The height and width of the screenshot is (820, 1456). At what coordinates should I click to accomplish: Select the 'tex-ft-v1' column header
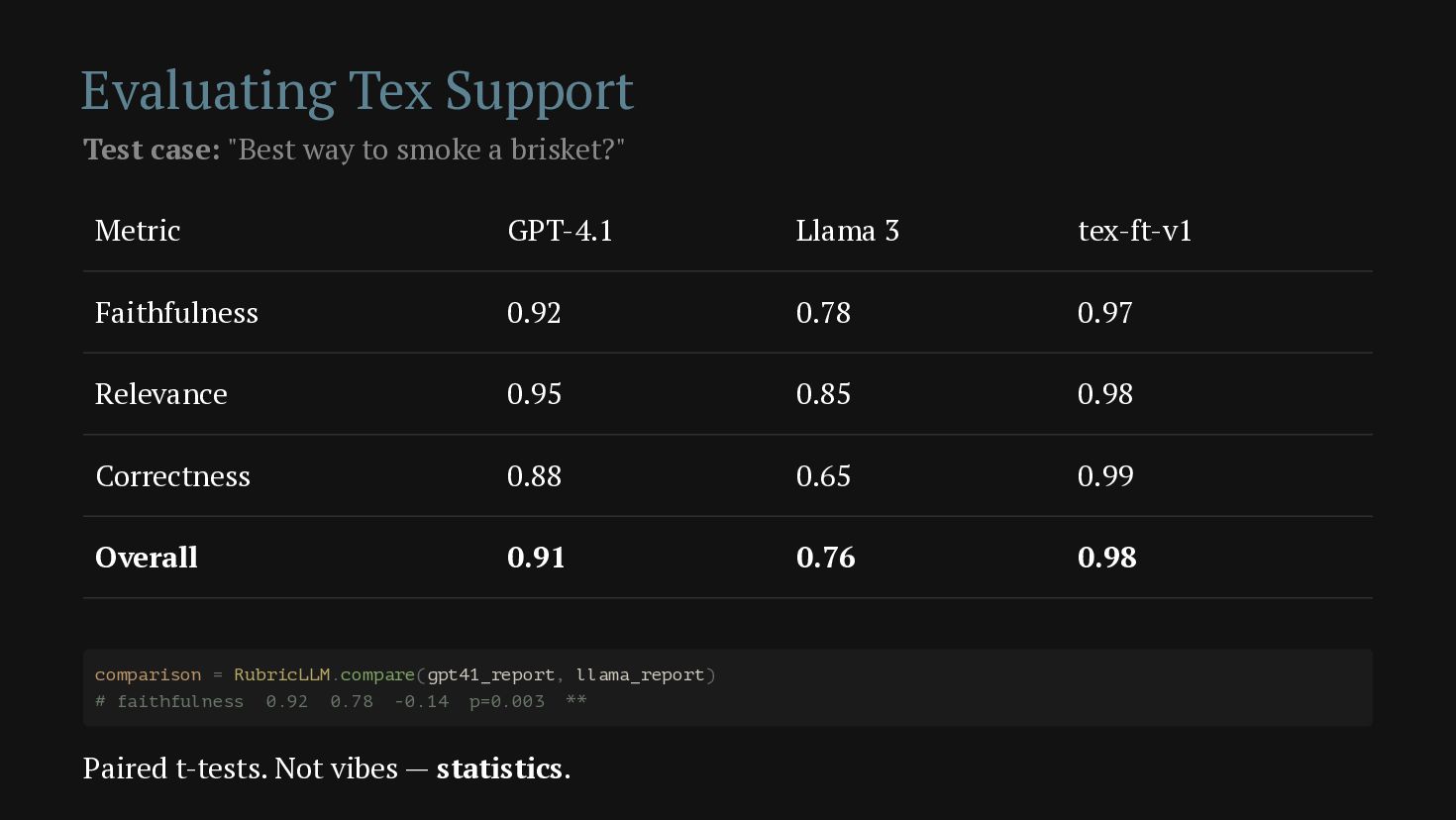[x=1135, y=231]
